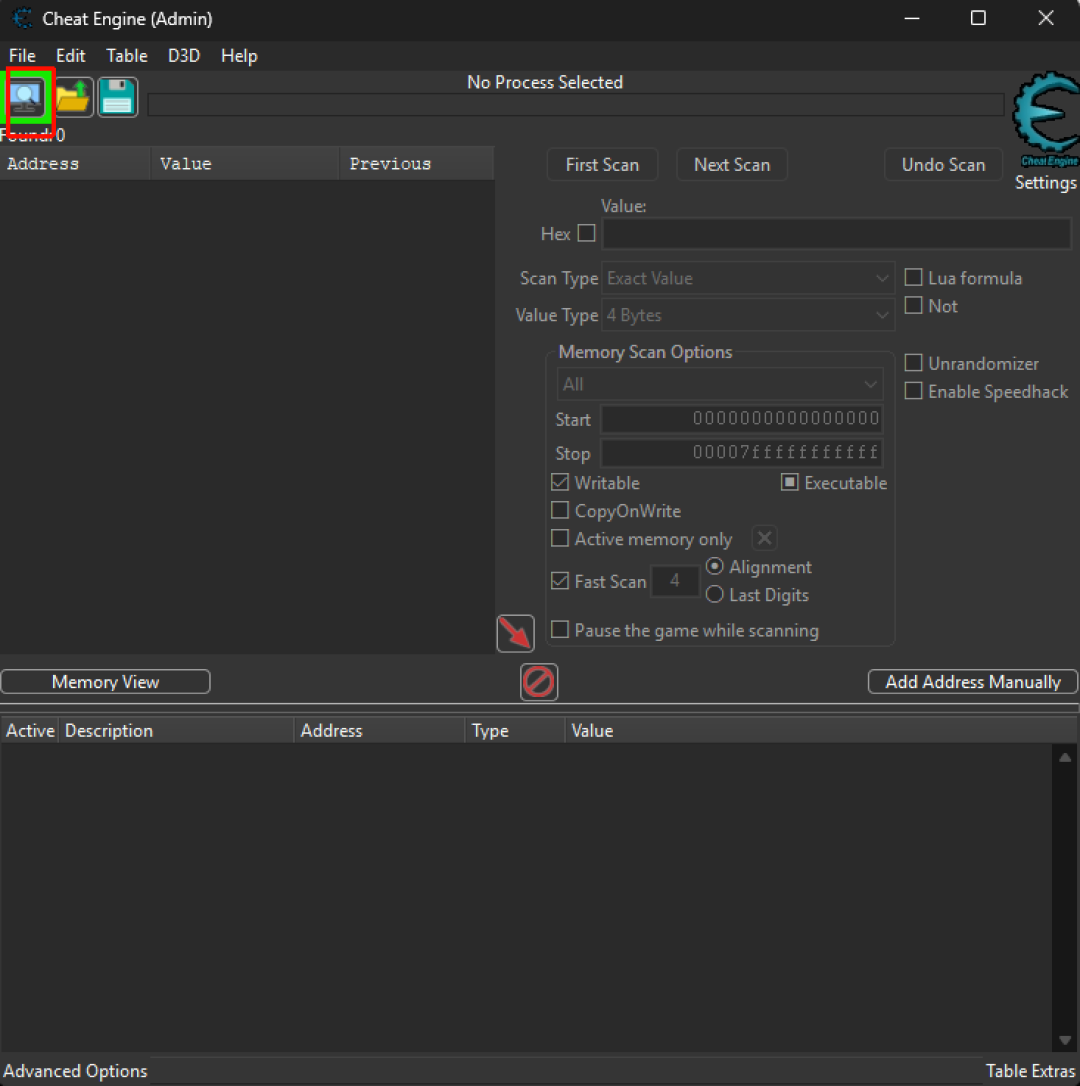Check the CopyOnWrite option

560,510
